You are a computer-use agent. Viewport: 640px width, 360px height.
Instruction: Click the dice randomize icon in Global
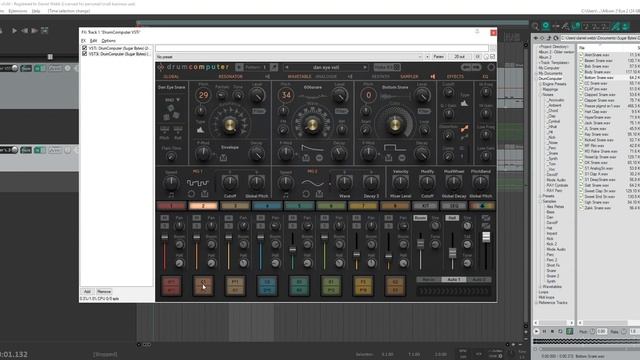point(171,113)
